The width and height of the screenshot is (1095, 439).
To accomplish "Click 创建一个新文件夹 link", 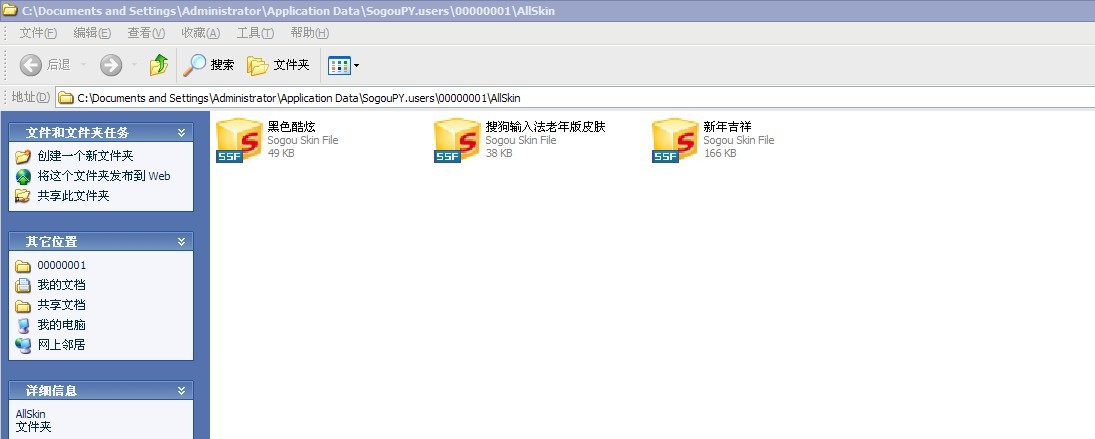I will click(85, 156).
